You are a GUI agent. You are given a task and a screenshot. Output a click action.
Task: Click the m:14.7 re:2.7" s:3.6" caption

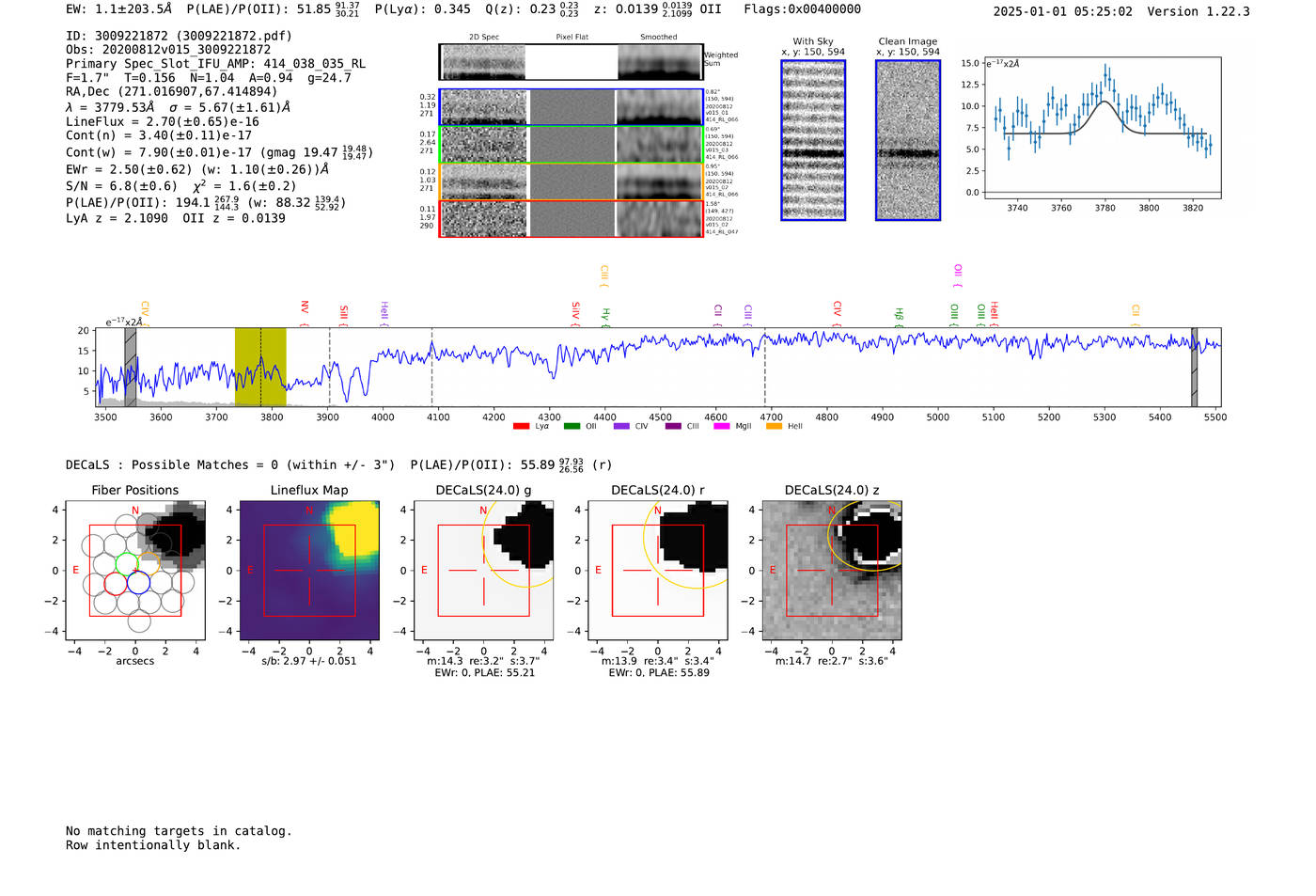[x=832, y=661]
